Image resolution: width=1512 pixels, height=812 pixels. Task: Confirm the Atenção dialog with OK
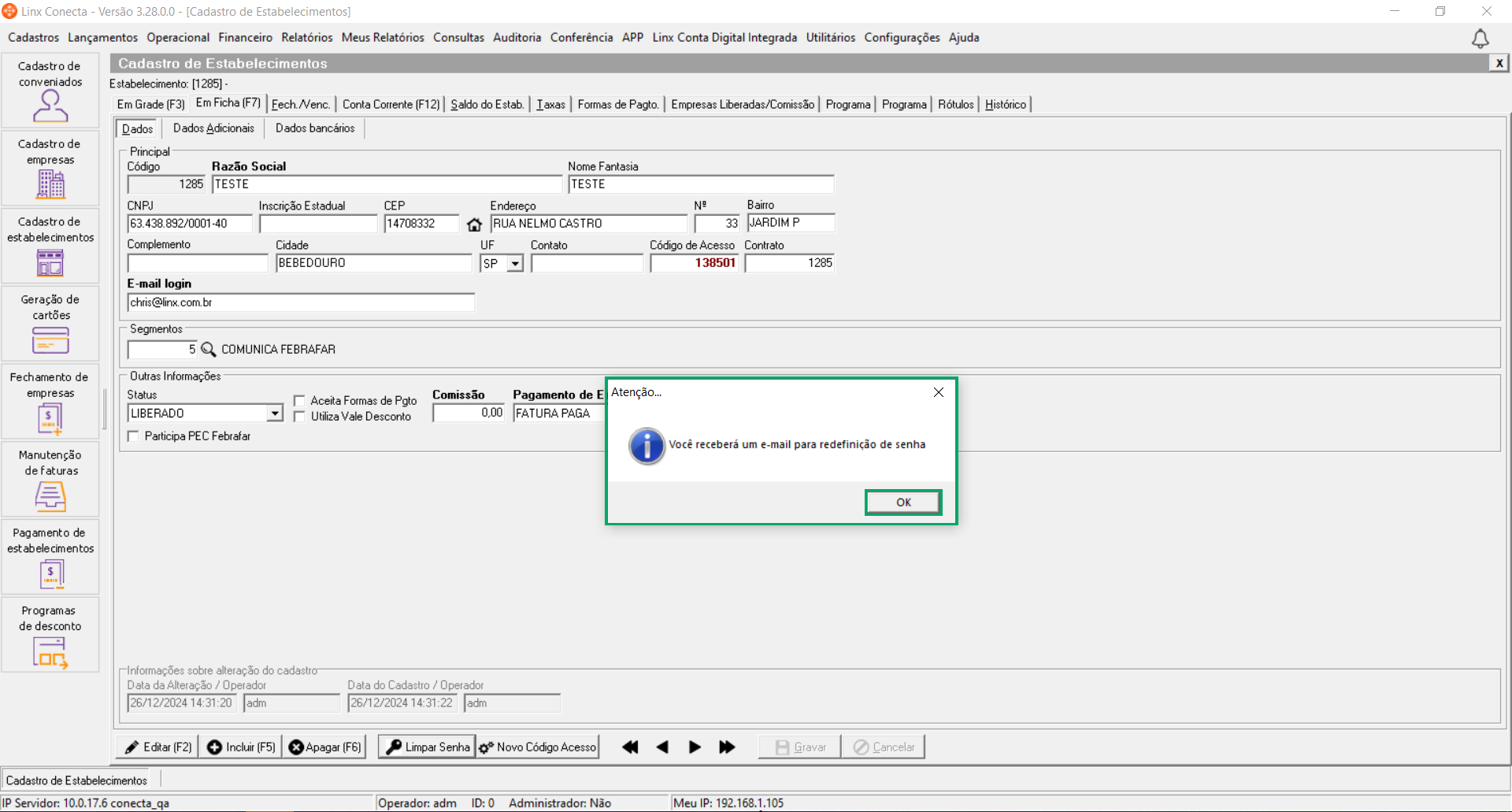point(903,502)
